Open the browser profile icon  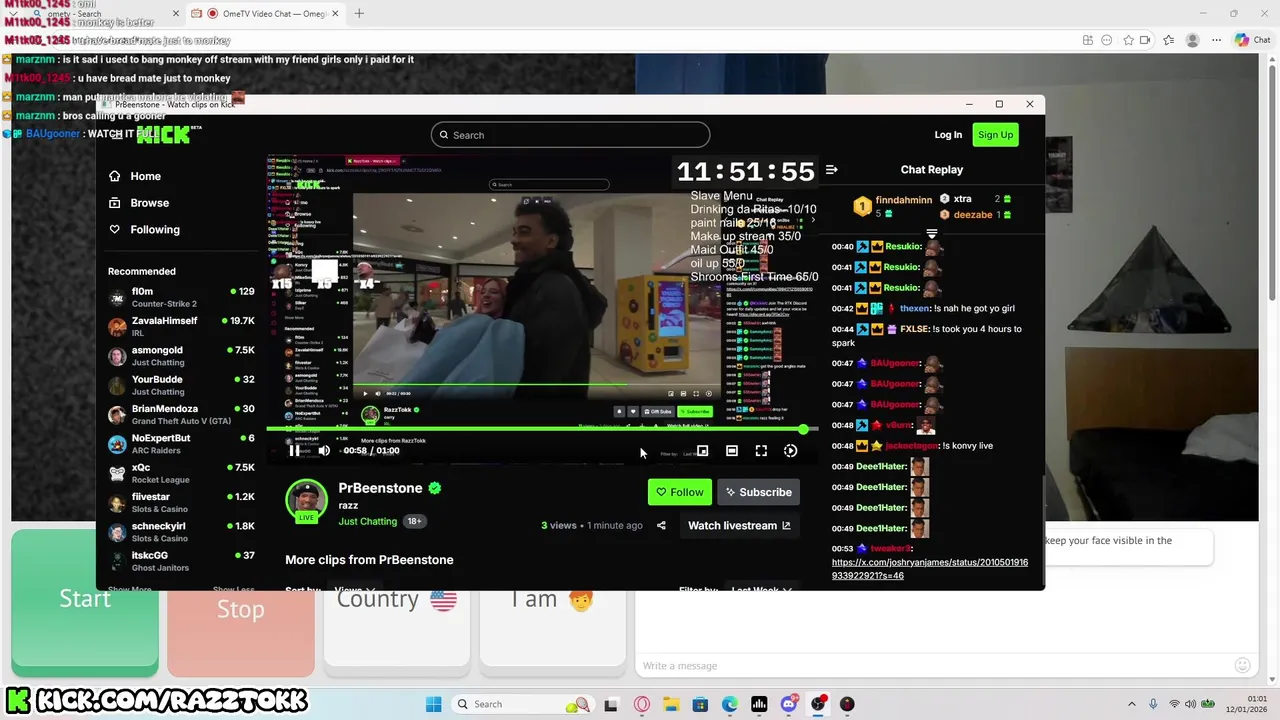pos(1192,40)
